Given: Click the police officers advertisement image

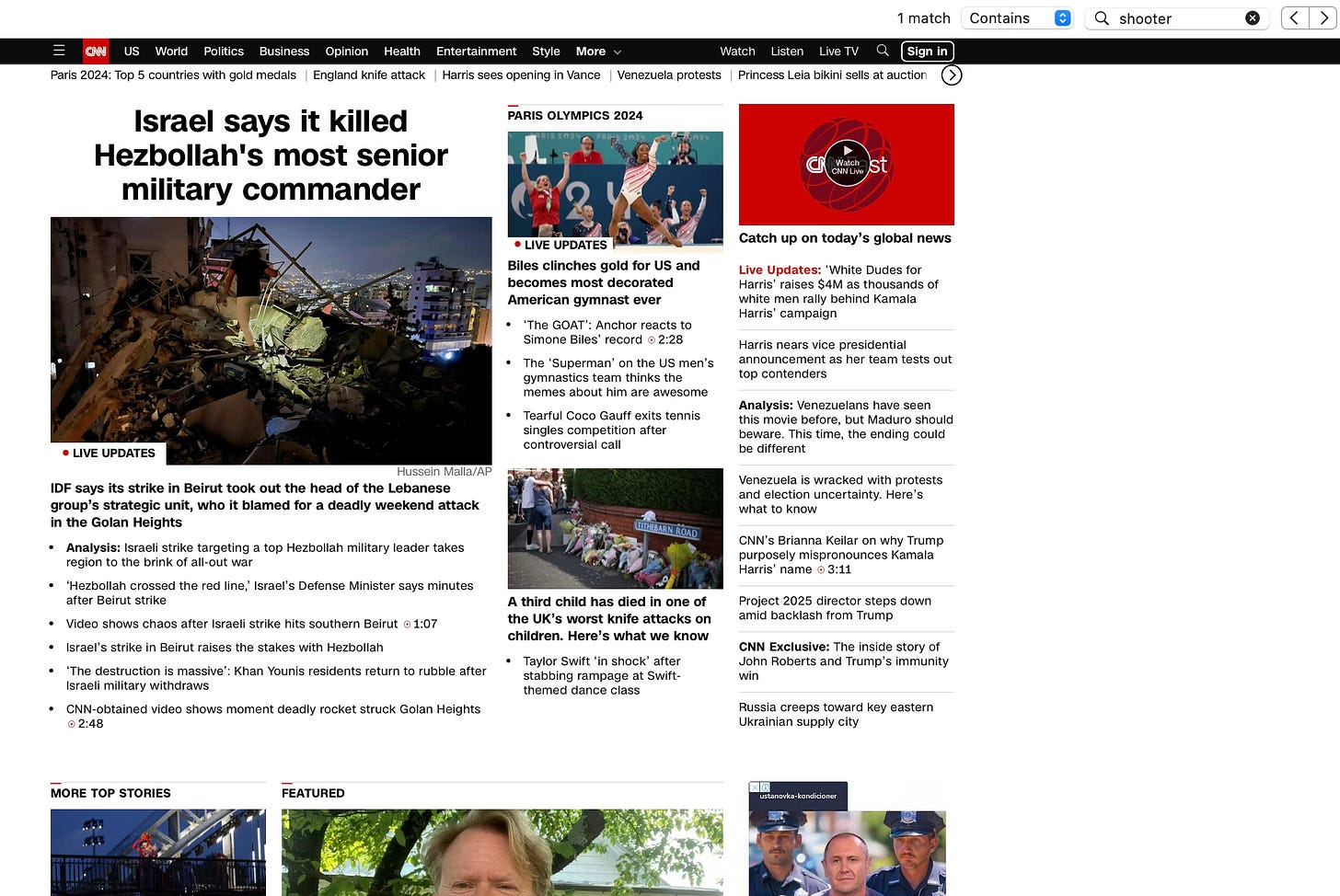Looking at the screenshot, I should point(847,853).
